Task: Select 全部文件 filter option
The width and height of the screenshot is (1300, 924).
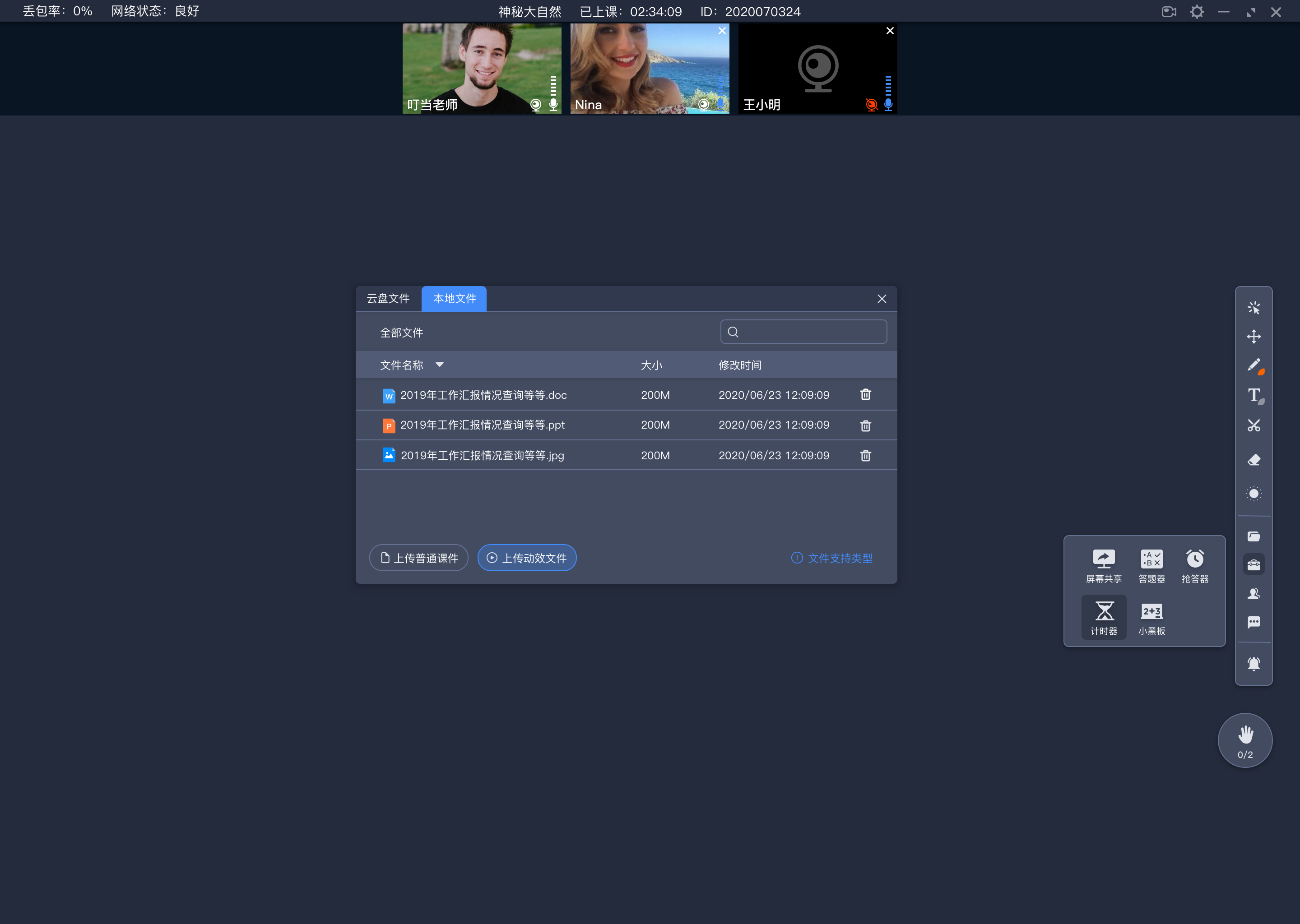Action: coord(400,332)
